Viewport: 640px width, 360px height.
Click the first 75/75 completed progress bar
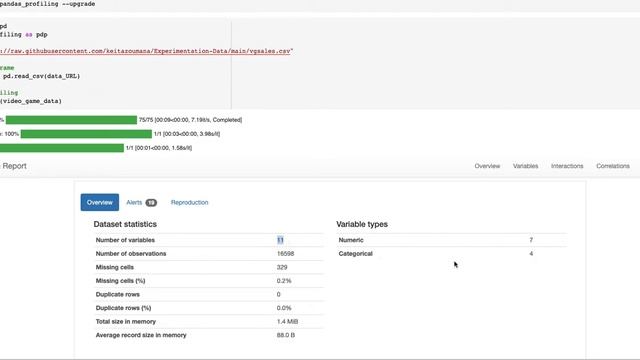click(x=71, y=120)
